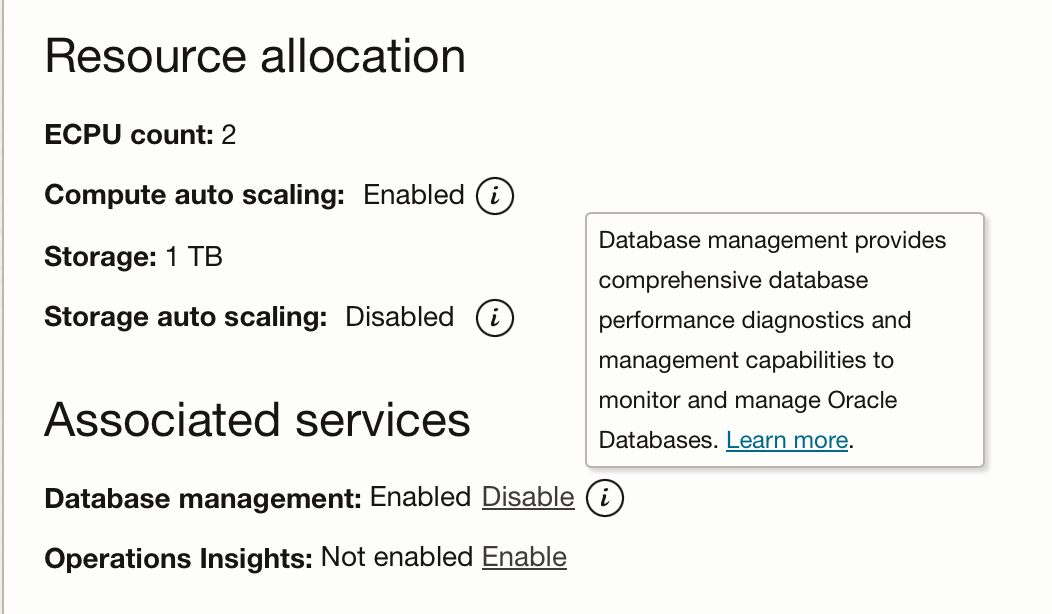1052x614 pixels.
Task: Click the Resource allocation heading
Action: (255, 56)
